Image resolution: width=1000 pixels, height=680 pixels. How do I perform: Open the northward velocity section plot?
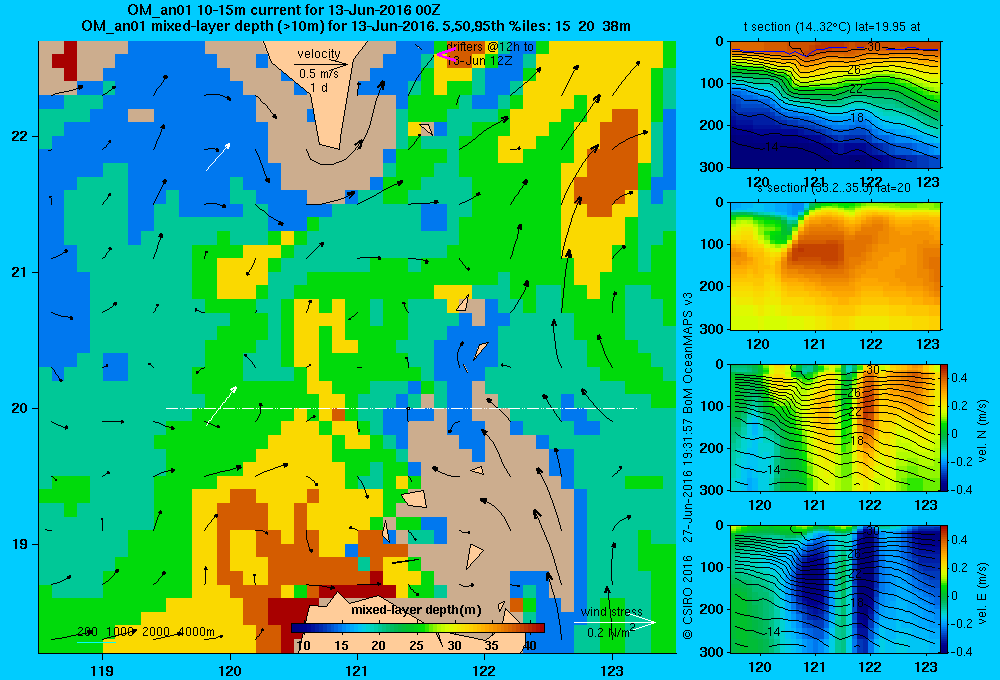click(835, 427)
